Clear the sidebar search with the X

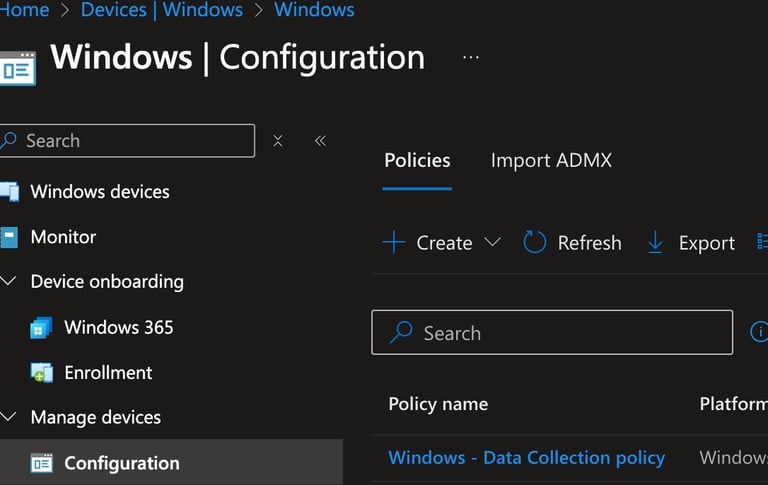pyautogui.click(x=278, y=141)
